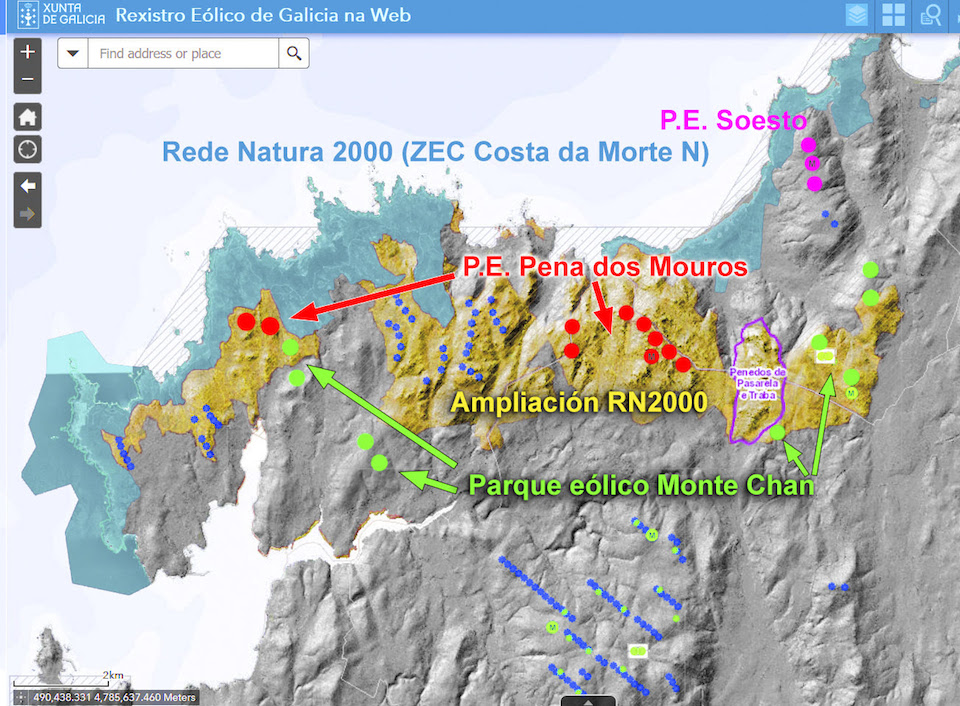Go to previous map extent
The height and width of the screenshot is (706, 960).
[x=27, y=186]
